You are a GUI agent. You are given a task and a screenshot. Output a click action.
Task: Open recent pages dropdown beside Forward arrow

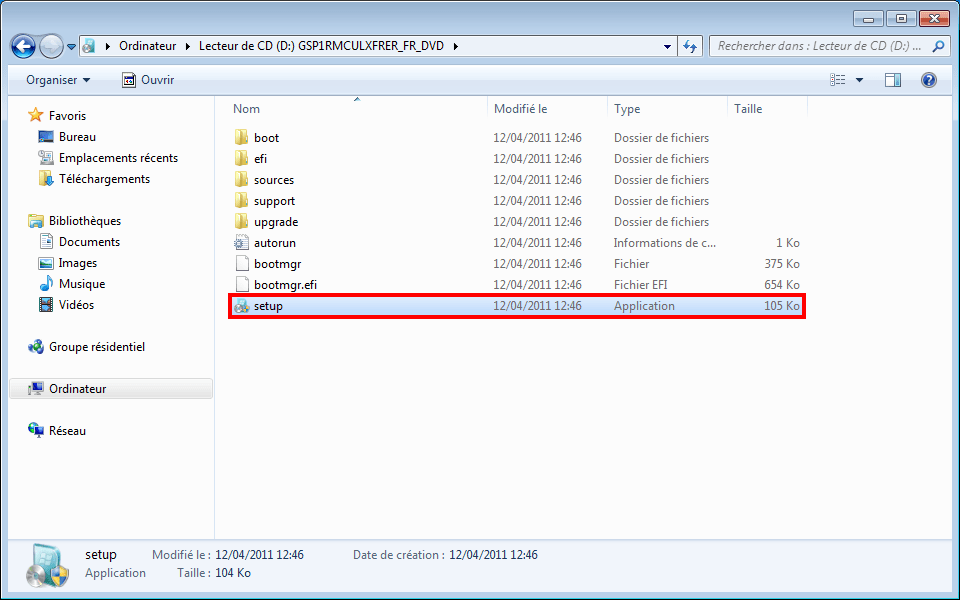[71, 47]
